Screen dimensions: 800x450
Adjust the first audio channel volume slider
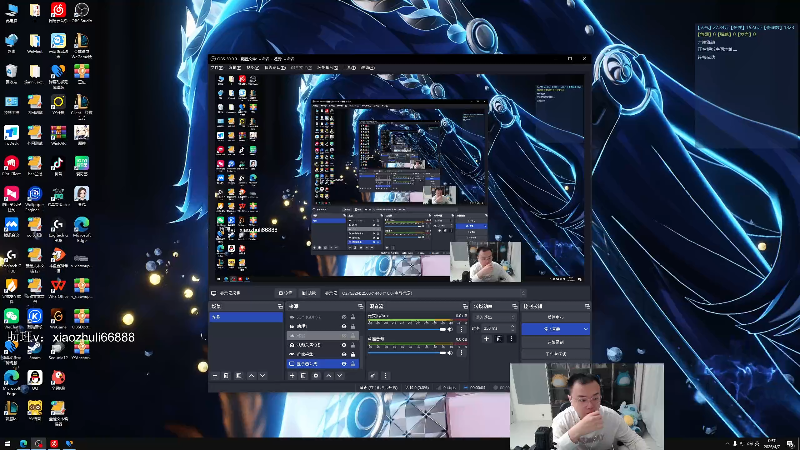407,330
